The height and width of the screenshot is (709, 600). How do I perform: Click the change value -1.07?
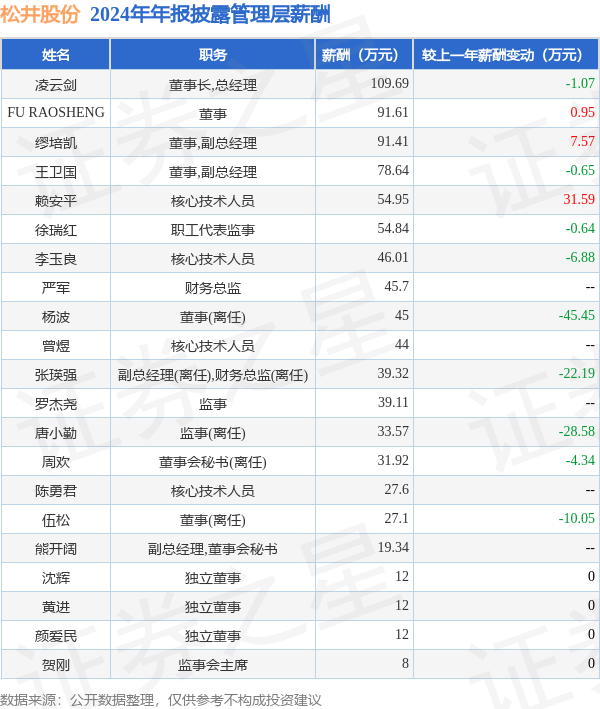click(x=580, y=83)
